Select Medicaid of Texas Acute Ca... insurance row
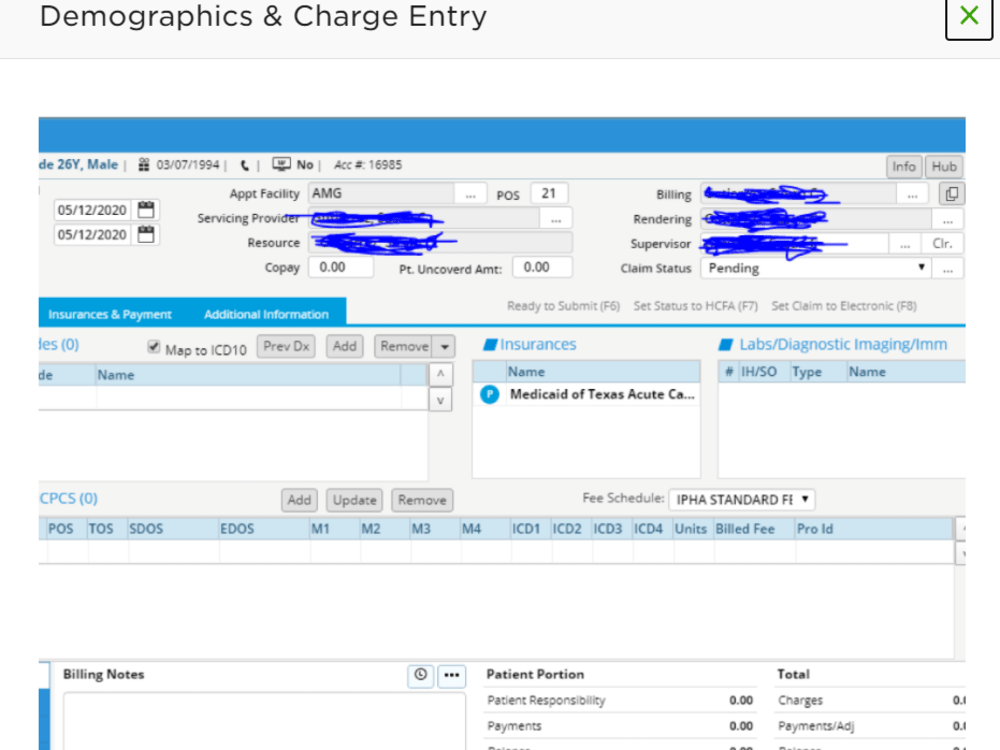The image size is (1000, 750). coord(586,395)
